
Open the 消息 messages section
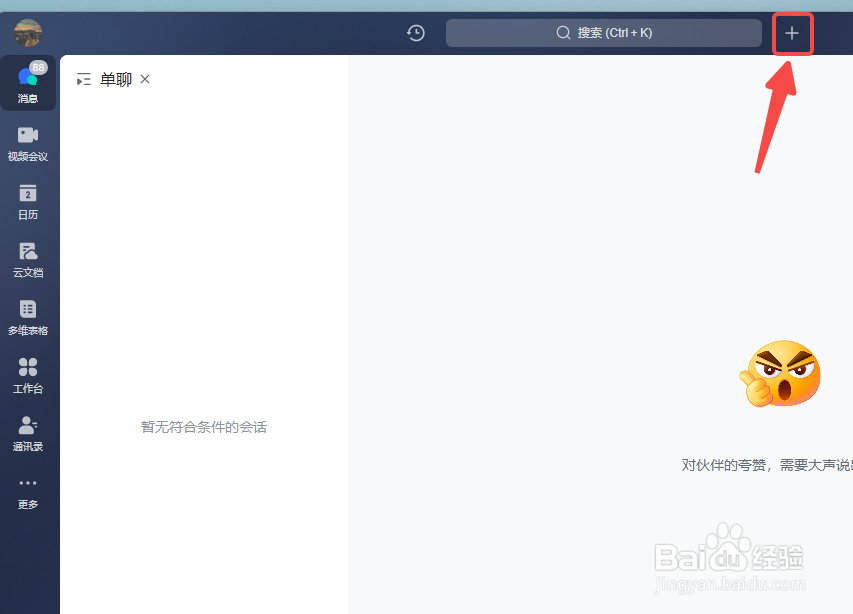click(x=28, y=83)
